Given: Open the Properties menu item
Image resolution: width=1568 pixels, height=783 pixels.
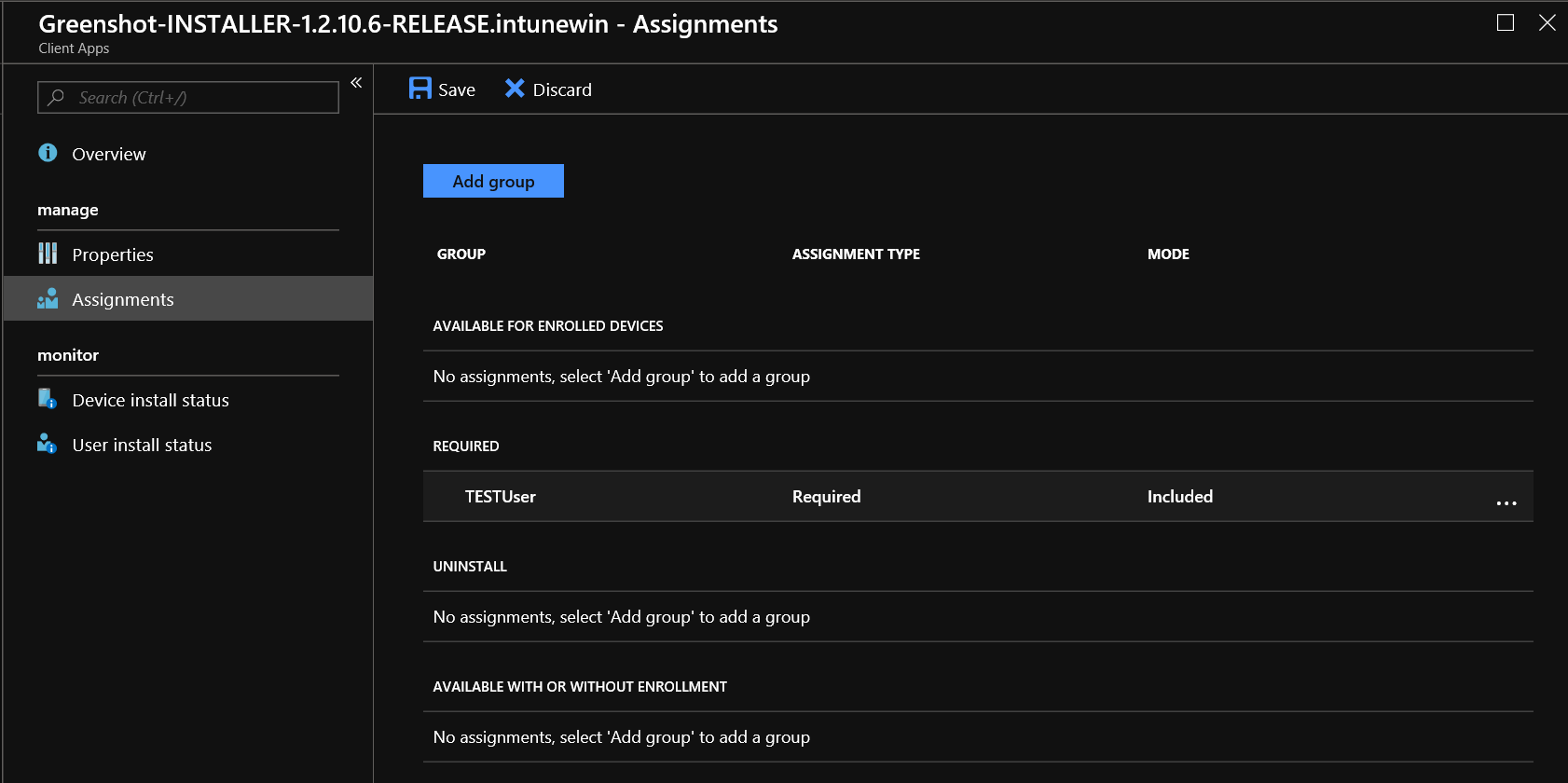Looking at the screenshot, I should (x=113, y=254).
